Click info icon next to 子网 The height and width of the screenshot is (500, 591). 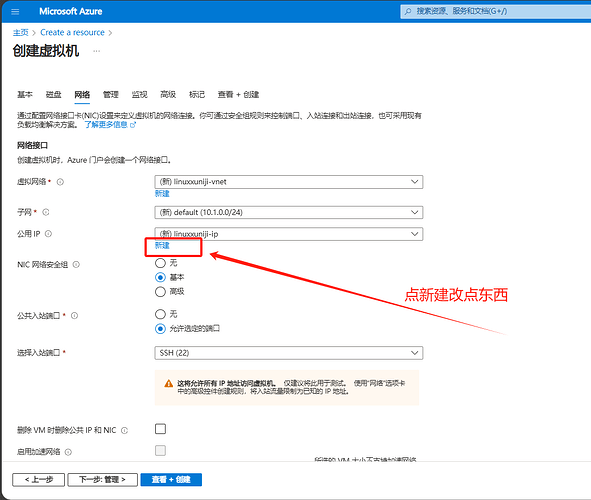click(46, 212)
